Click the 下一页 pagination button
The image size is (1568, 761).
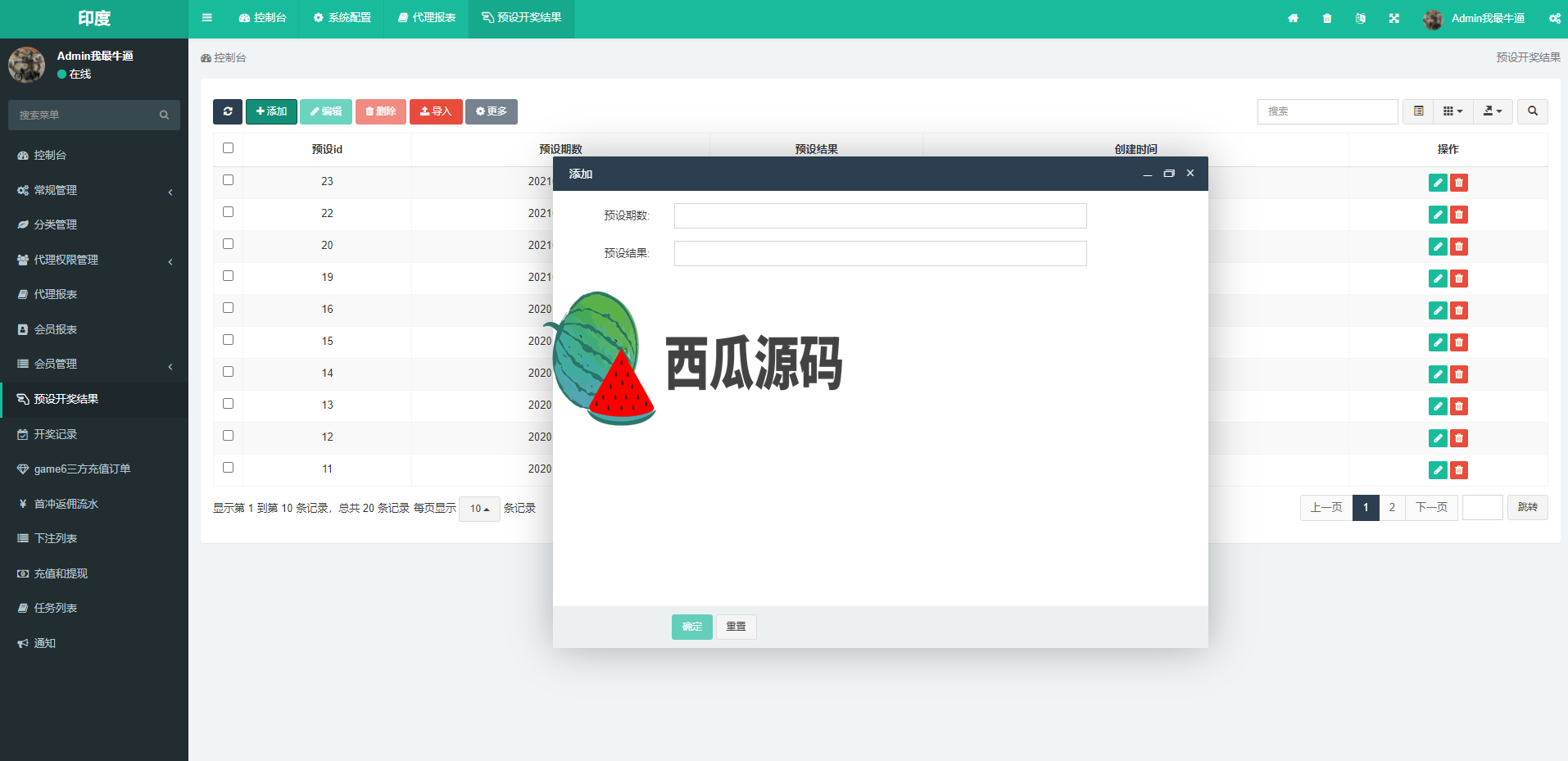pos(1431,508)
